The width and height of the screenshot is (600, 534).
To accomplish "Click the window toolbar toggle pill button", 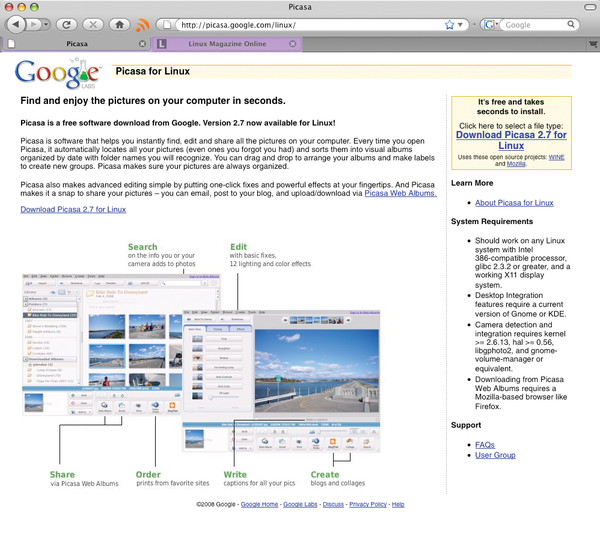I will point(591,7).
